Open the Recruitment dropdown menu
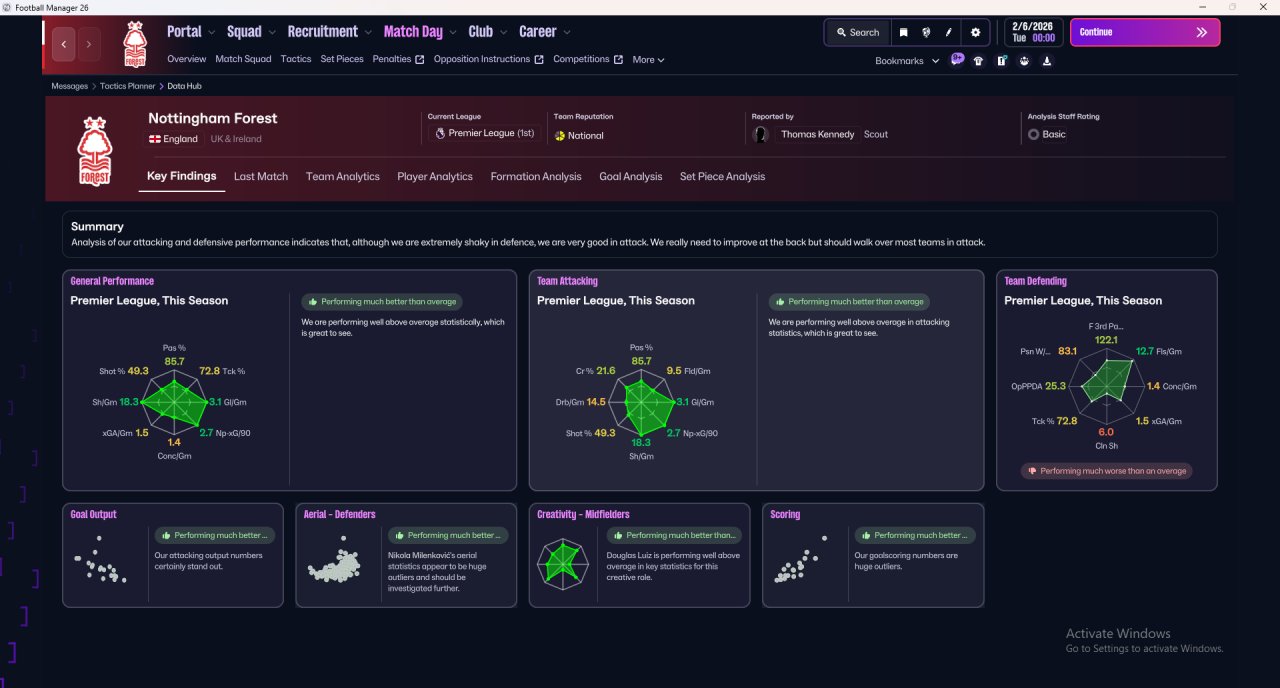Image resolution: width=1280 pixels, height=688 pixels. pos(329,32)
